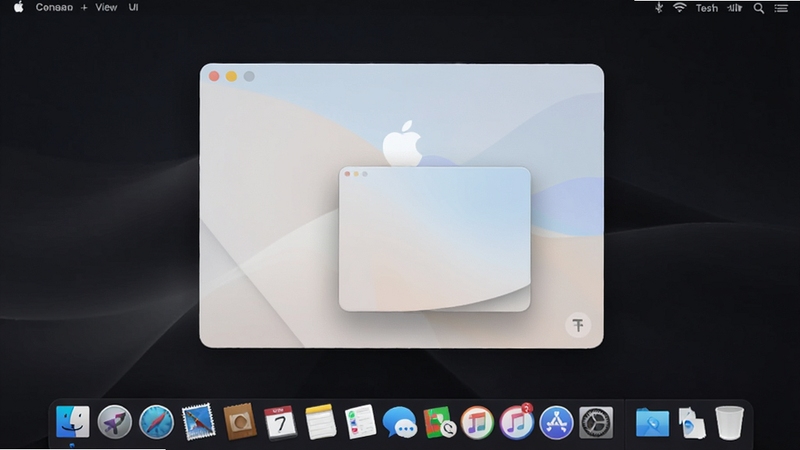This screenshot has width=800, height=450.
Task: Close the small inner window
Action: coord(347,174)
